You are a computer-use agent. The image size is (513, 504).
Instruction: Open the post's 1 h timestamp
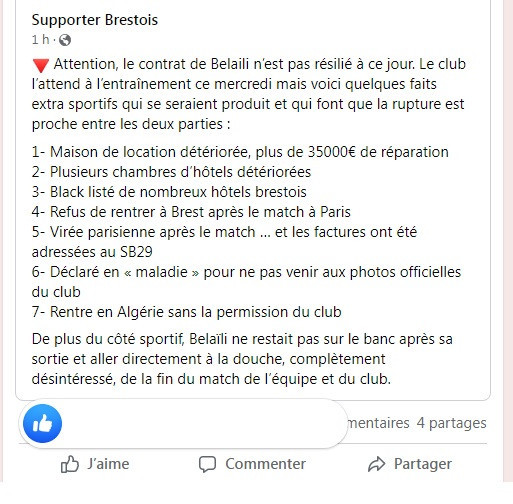(40, 40)
